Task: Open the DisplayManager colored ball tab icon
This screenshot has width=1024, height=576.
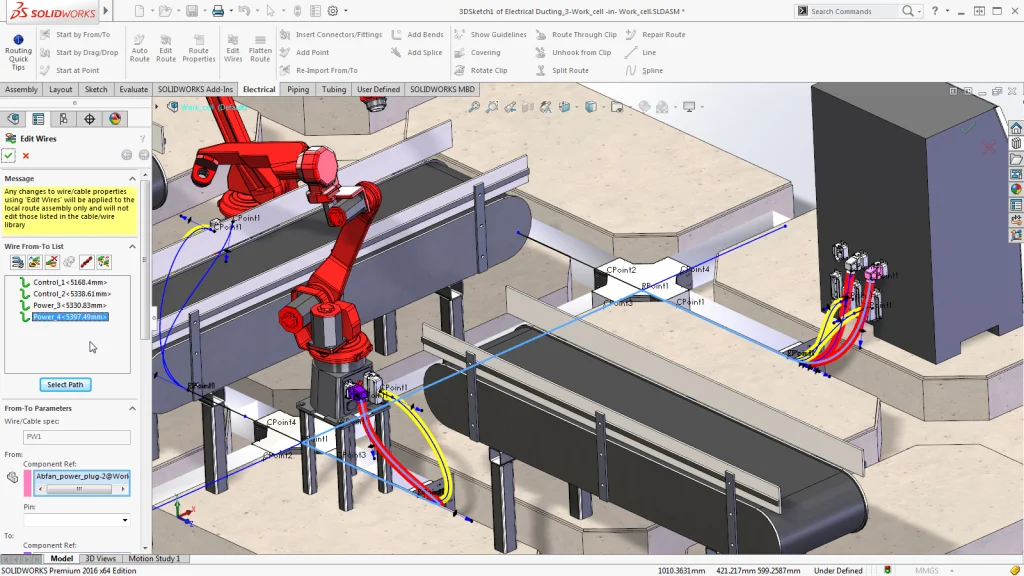Action: (113, 119)
